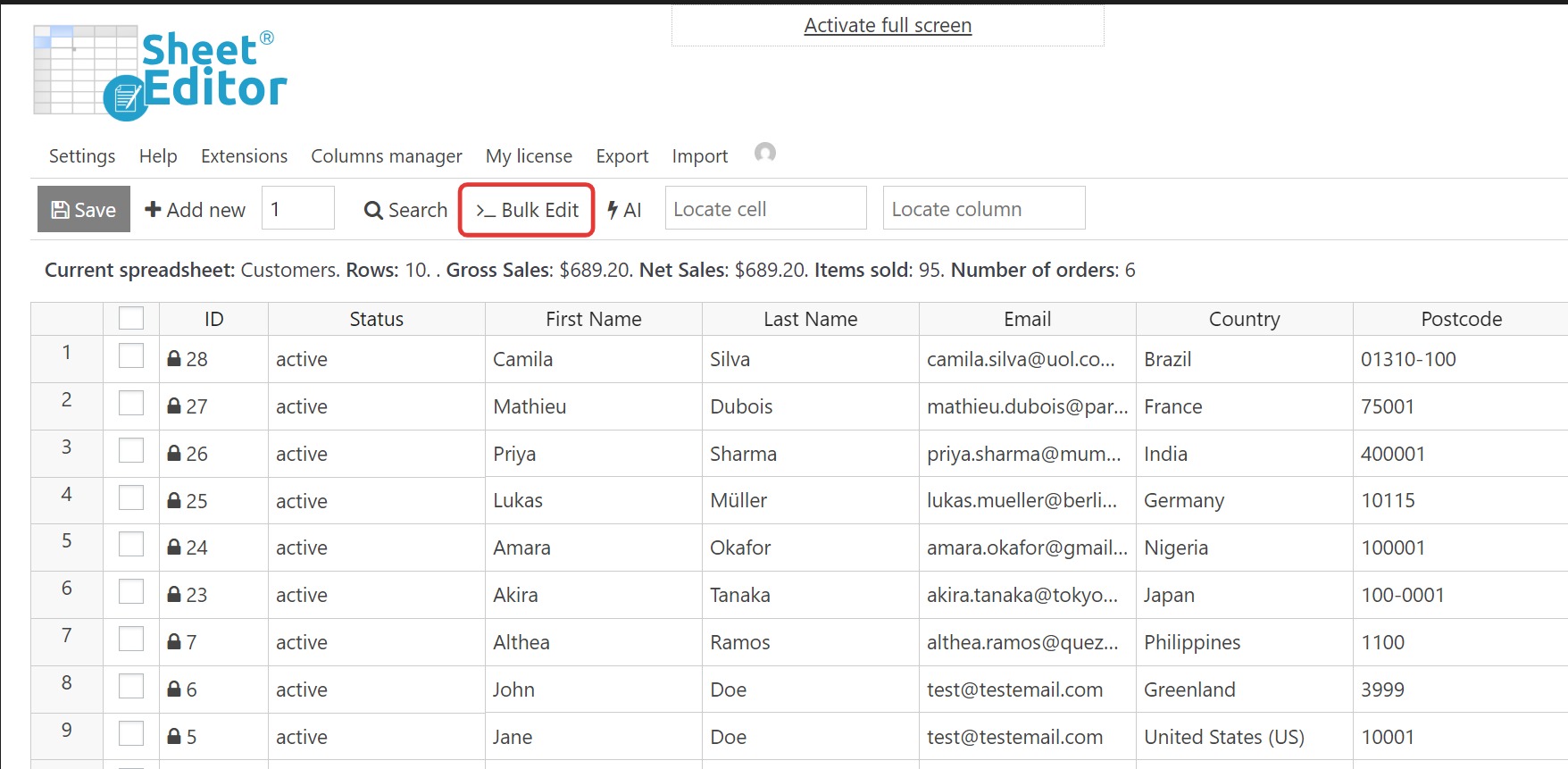Click the Save button

tap(84, 209)
